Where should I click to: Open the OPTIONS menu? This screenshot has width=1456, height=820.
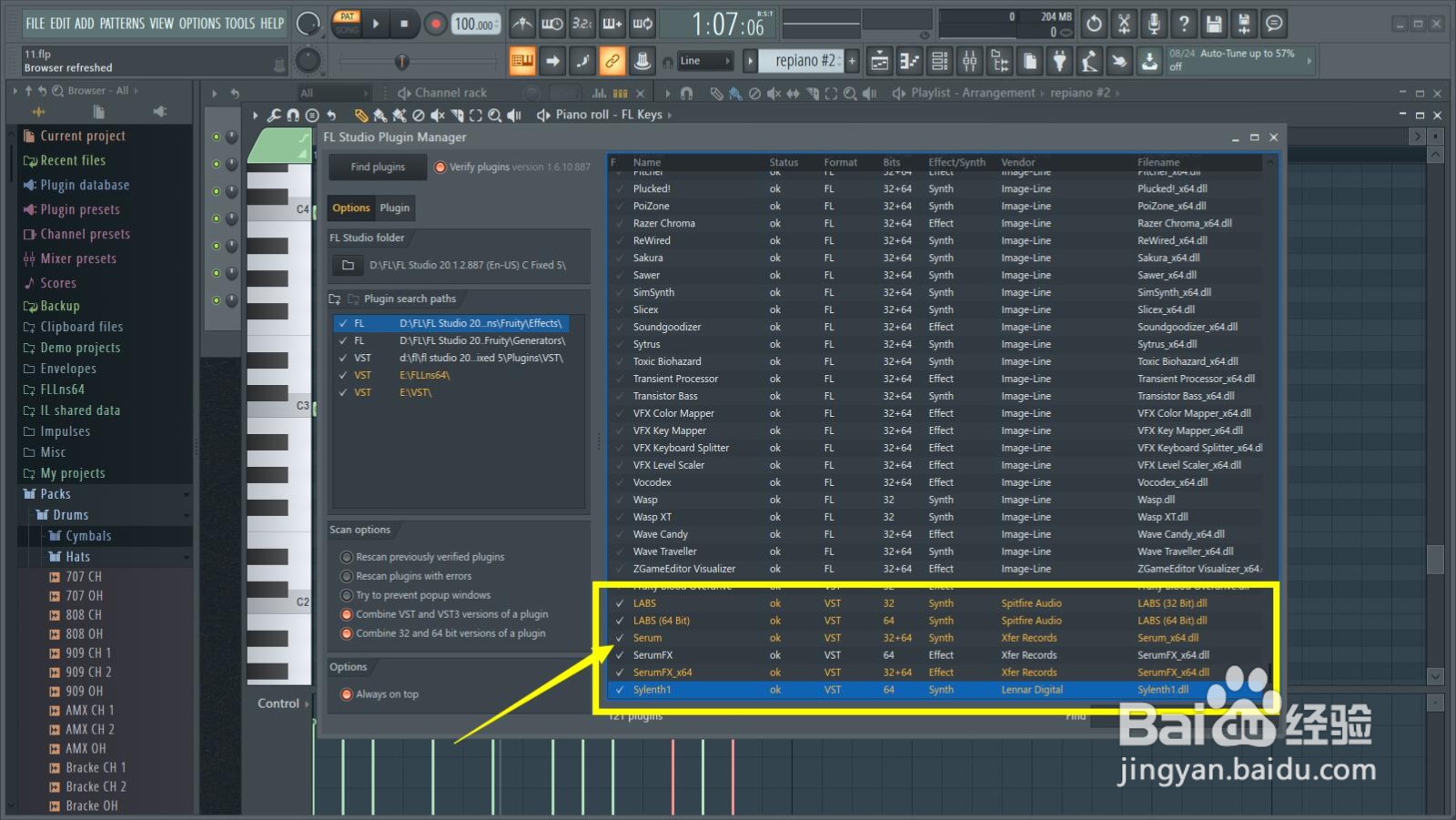point(199,24)
